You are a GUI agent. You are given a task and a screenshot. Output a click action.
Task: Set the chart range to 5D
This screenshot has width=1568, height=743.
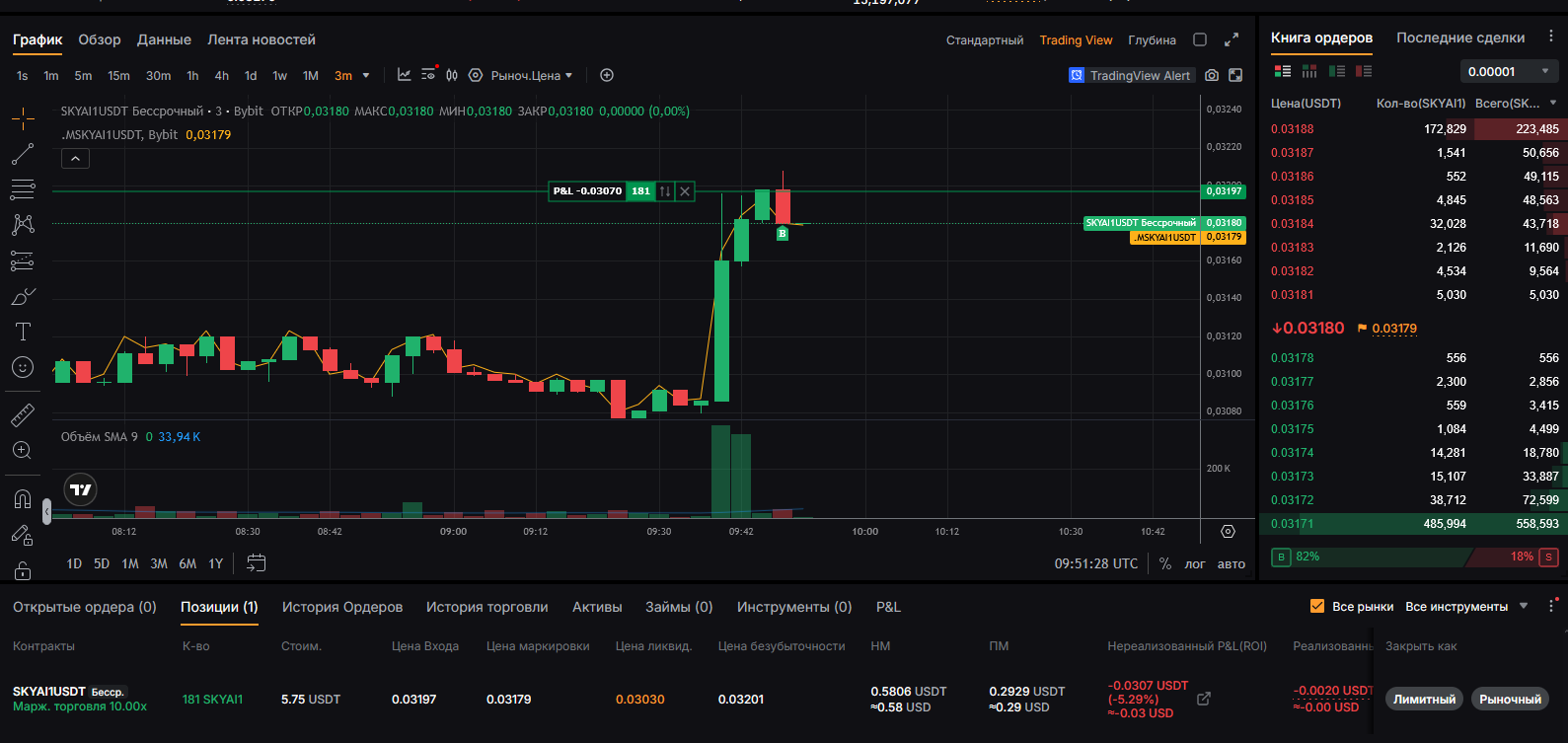pyautogui.click(x=102, y=563)
